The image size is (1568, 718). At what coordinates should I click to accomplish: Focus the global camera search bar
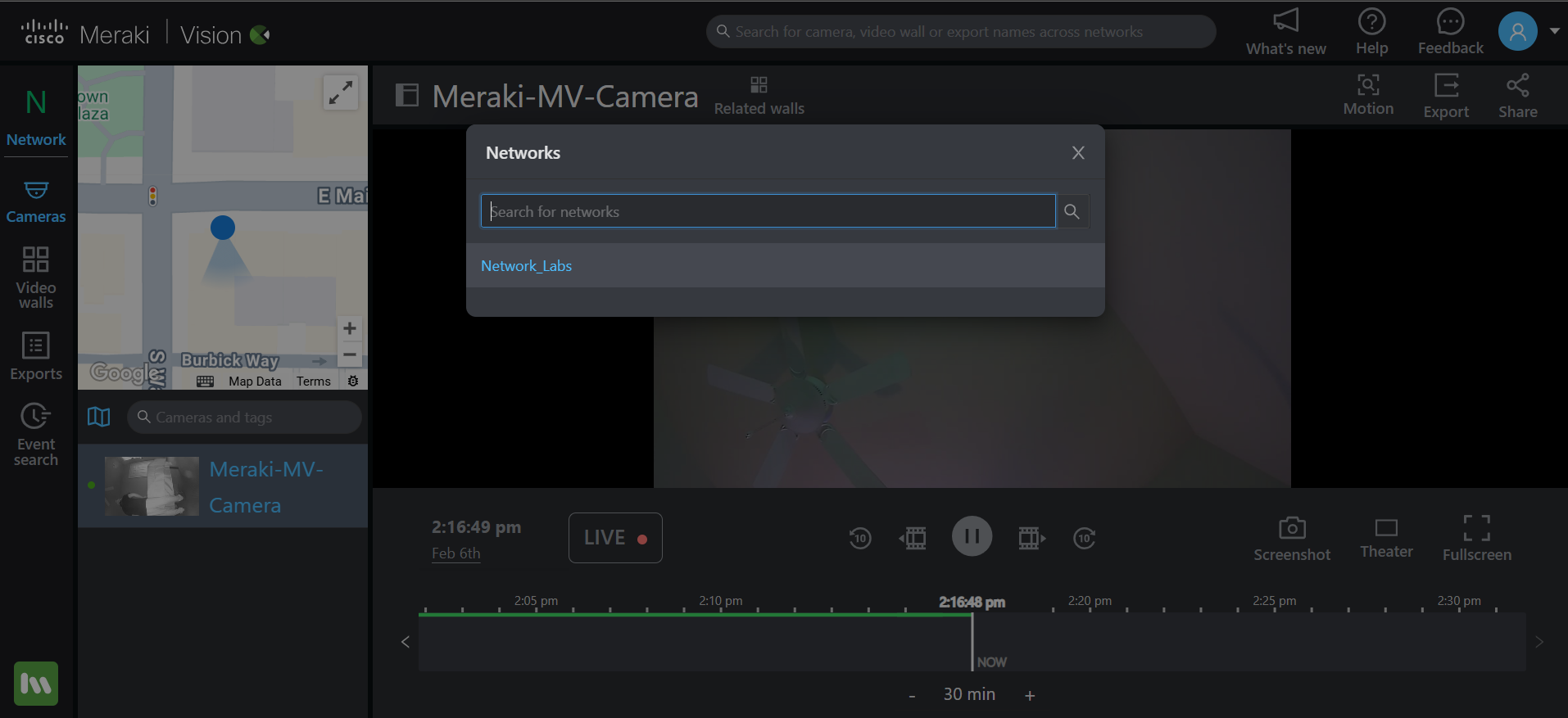tap(961, 32)
